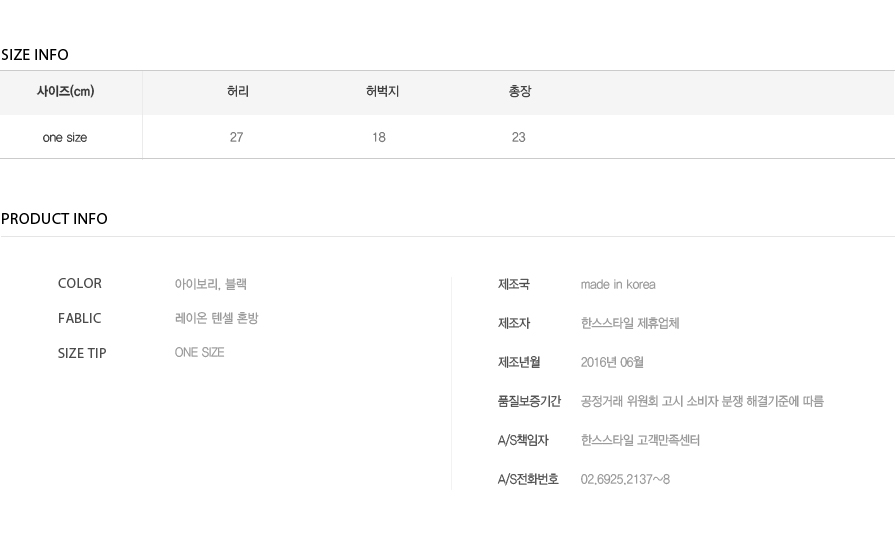Click the thigh value 18

379,138
